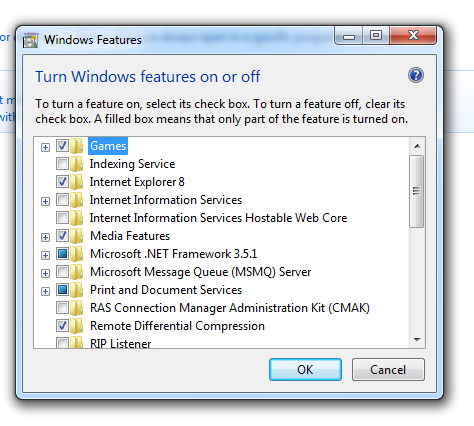Select the Internet Information Services Hostable Web Core item

(218, 218)
